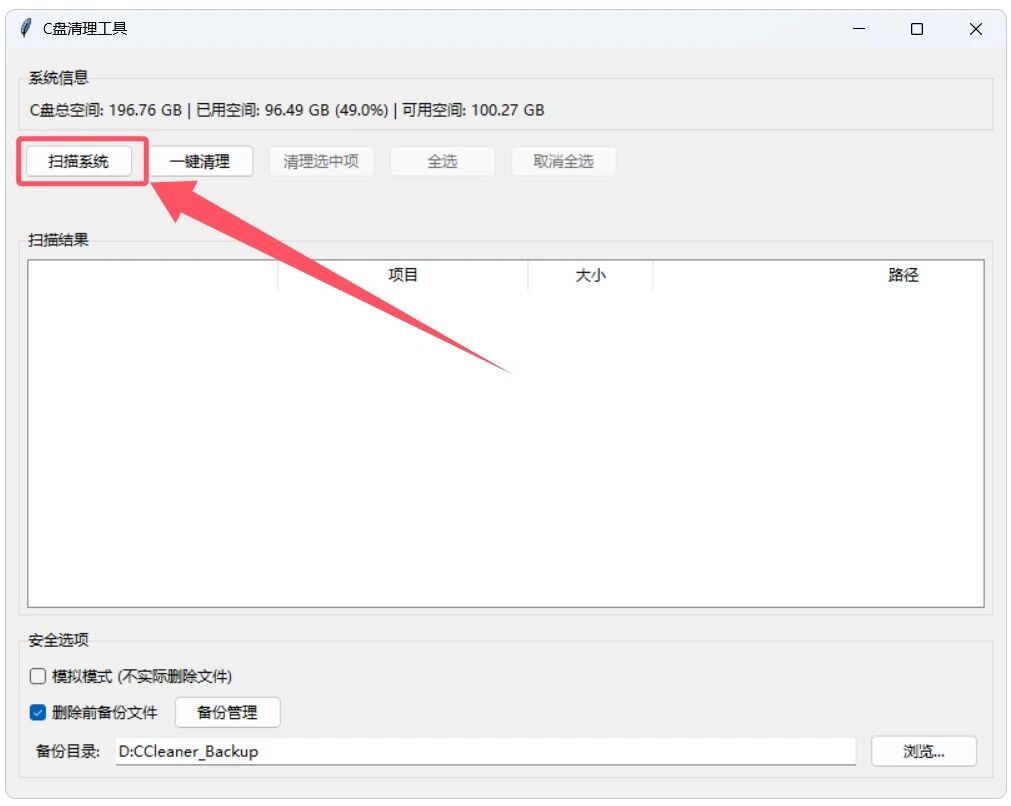Click the 清理选中项 clean selected button
Viewport: 1011px width, 806px height.
click(320, 161)
